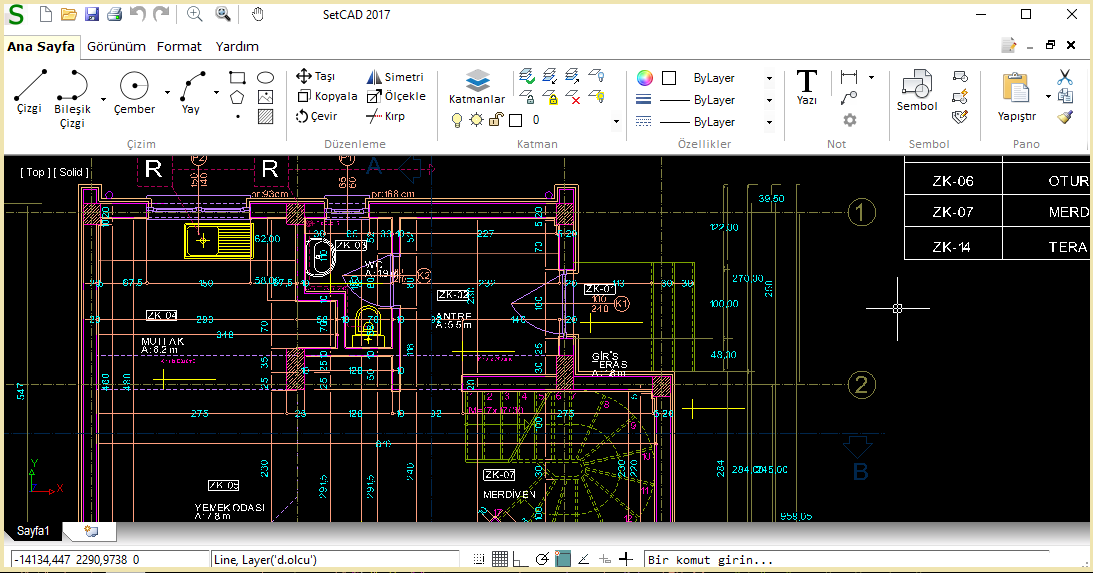Open the Format ribbon tab

click(179, 46)
